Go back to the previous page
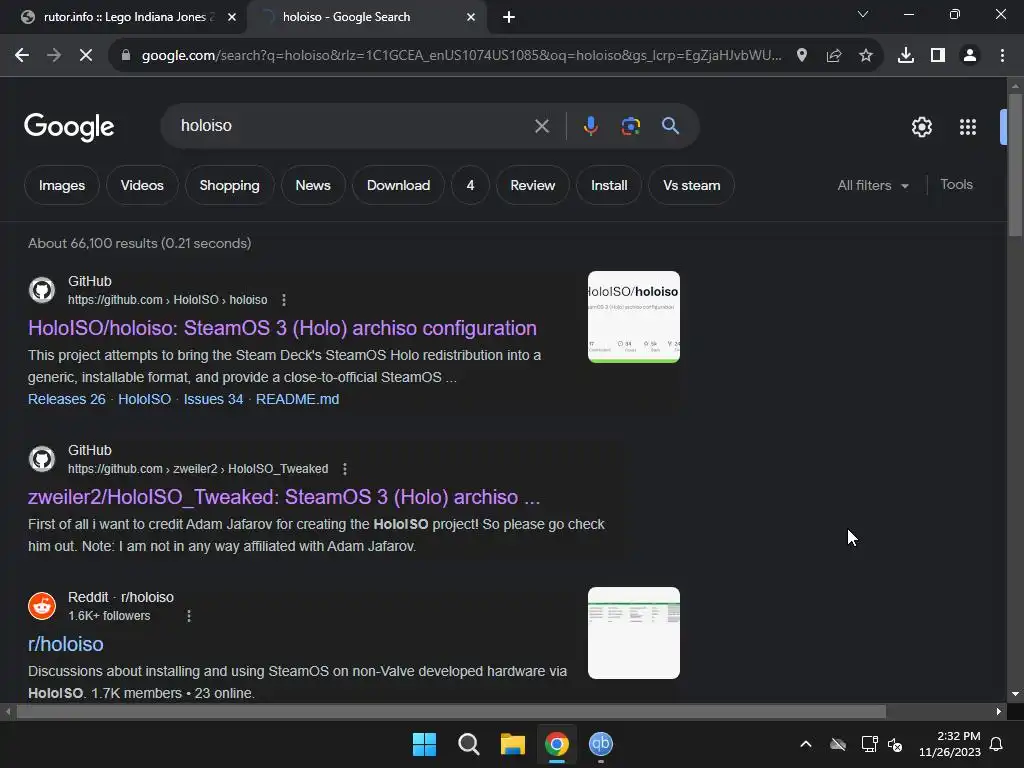Image resolution: width=1024 pixels, height=768 pixels. (22, 56)
